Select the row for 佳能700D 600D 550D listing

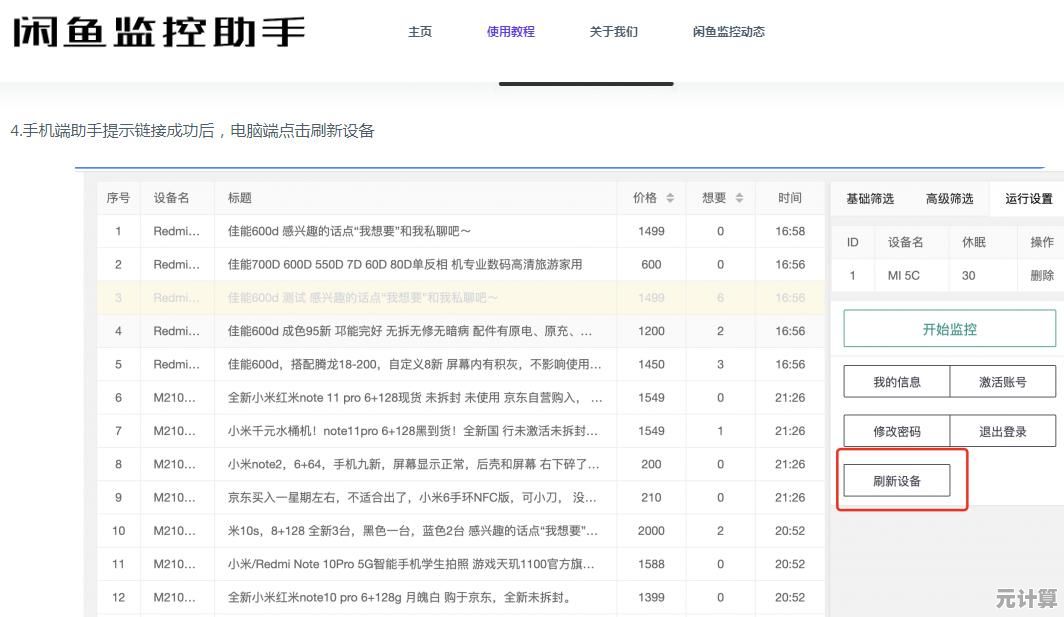405,265
